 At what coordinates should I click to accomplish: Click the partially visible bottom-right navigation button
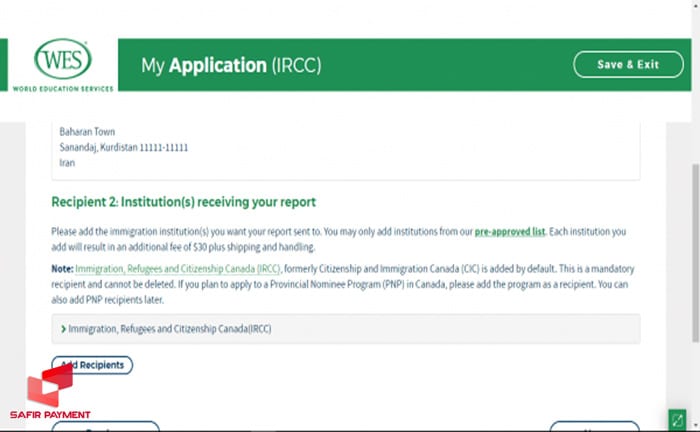coord(594,427)
